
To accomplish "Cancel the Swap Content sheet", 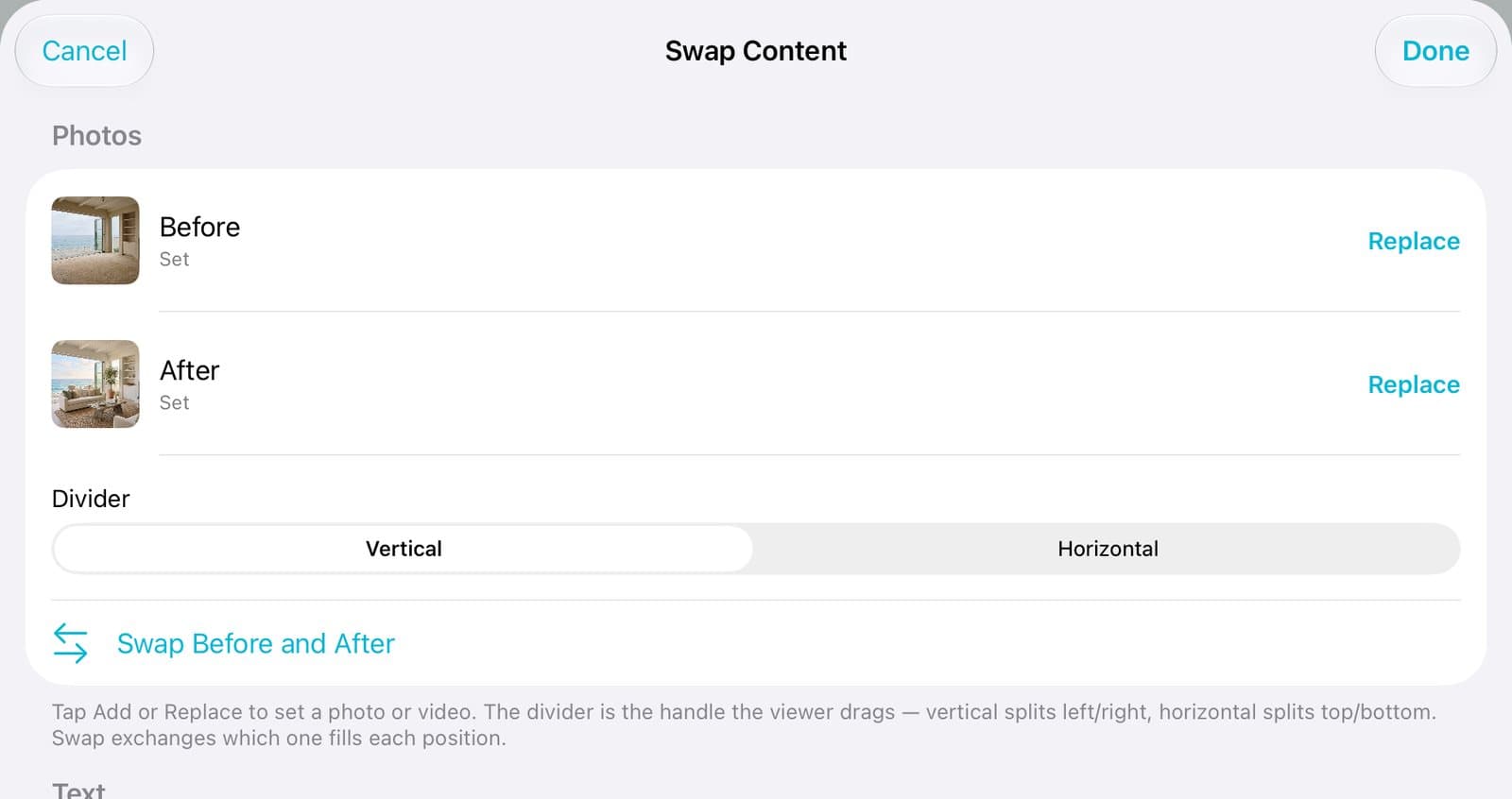I will 84,51.
